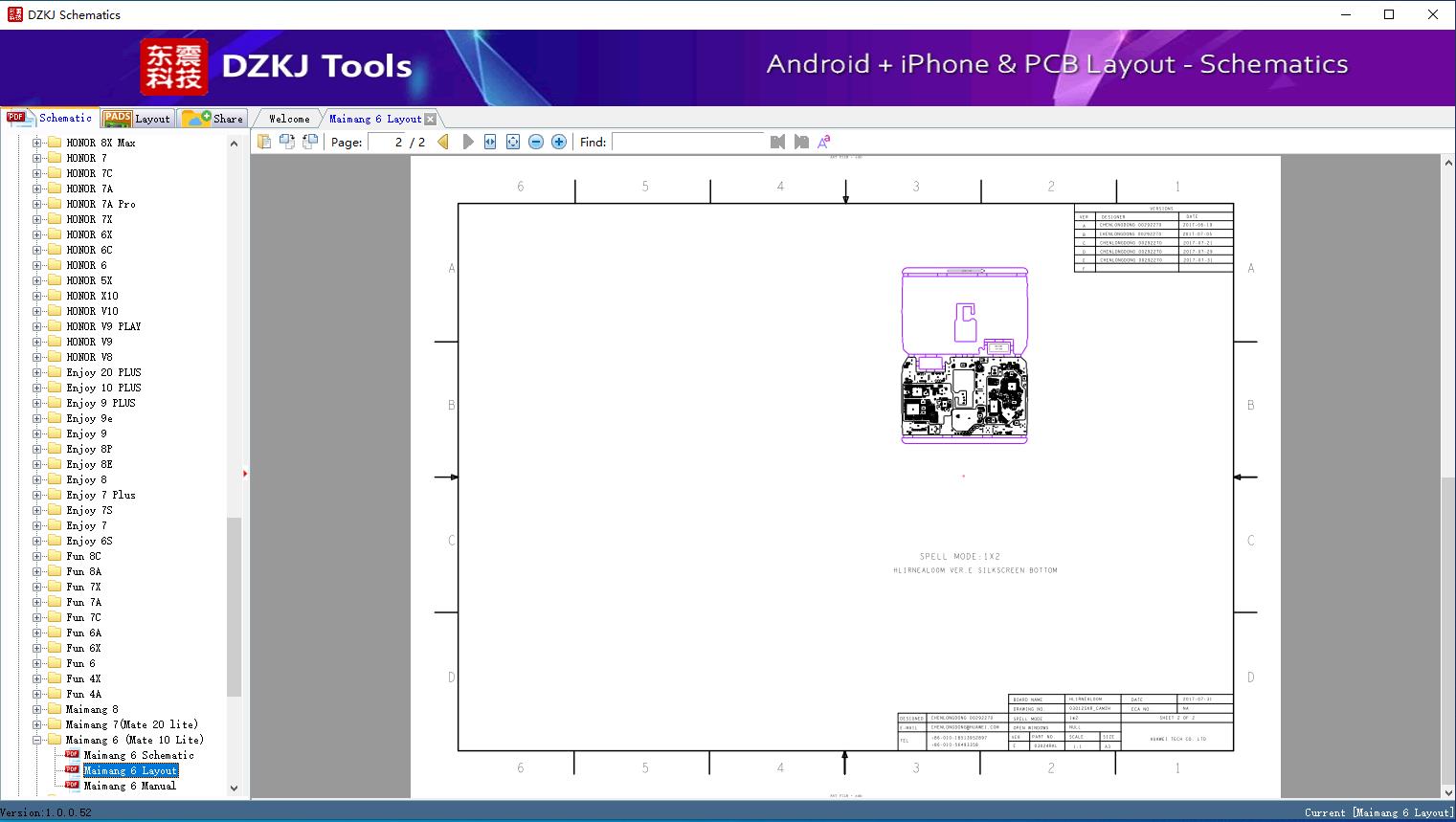Expand the Maimang 8 folder
Viewport: 1456px width, 822px height.
pyautogui.click(x=37, y=709)
